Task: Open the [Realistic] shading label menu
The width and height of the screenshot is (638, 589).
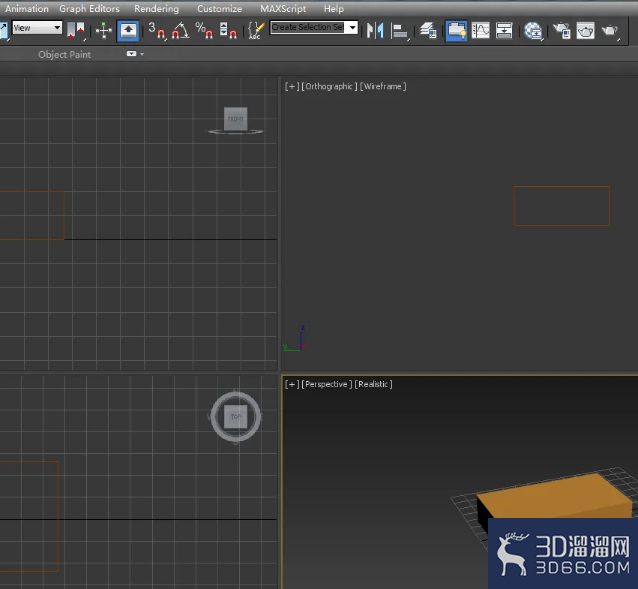Action: pos(374,384)
